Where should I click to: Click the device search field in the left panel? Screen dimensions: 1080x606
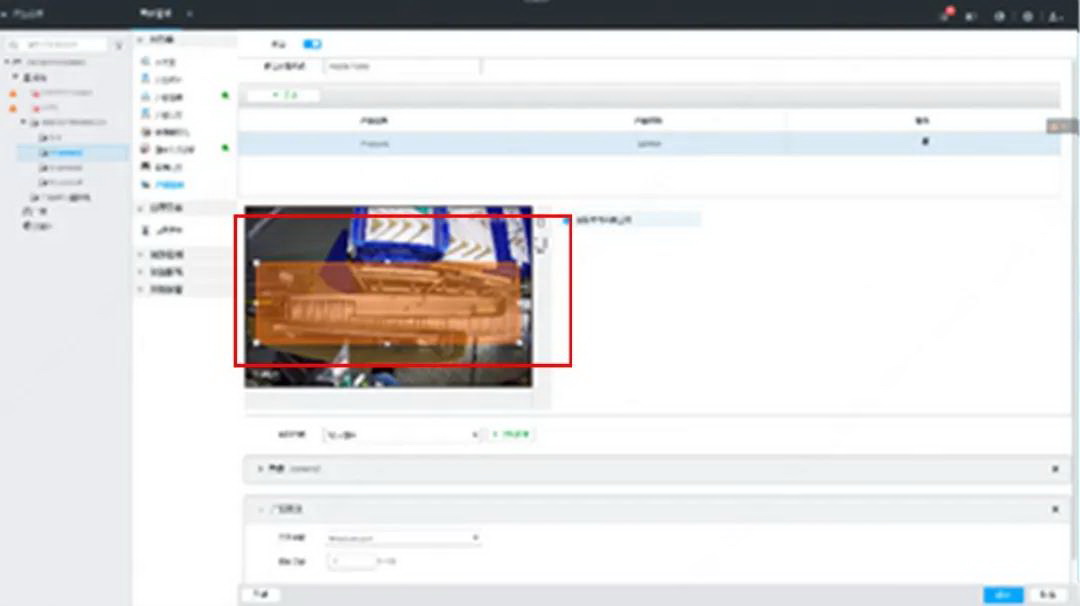click(x=64, y=45)
